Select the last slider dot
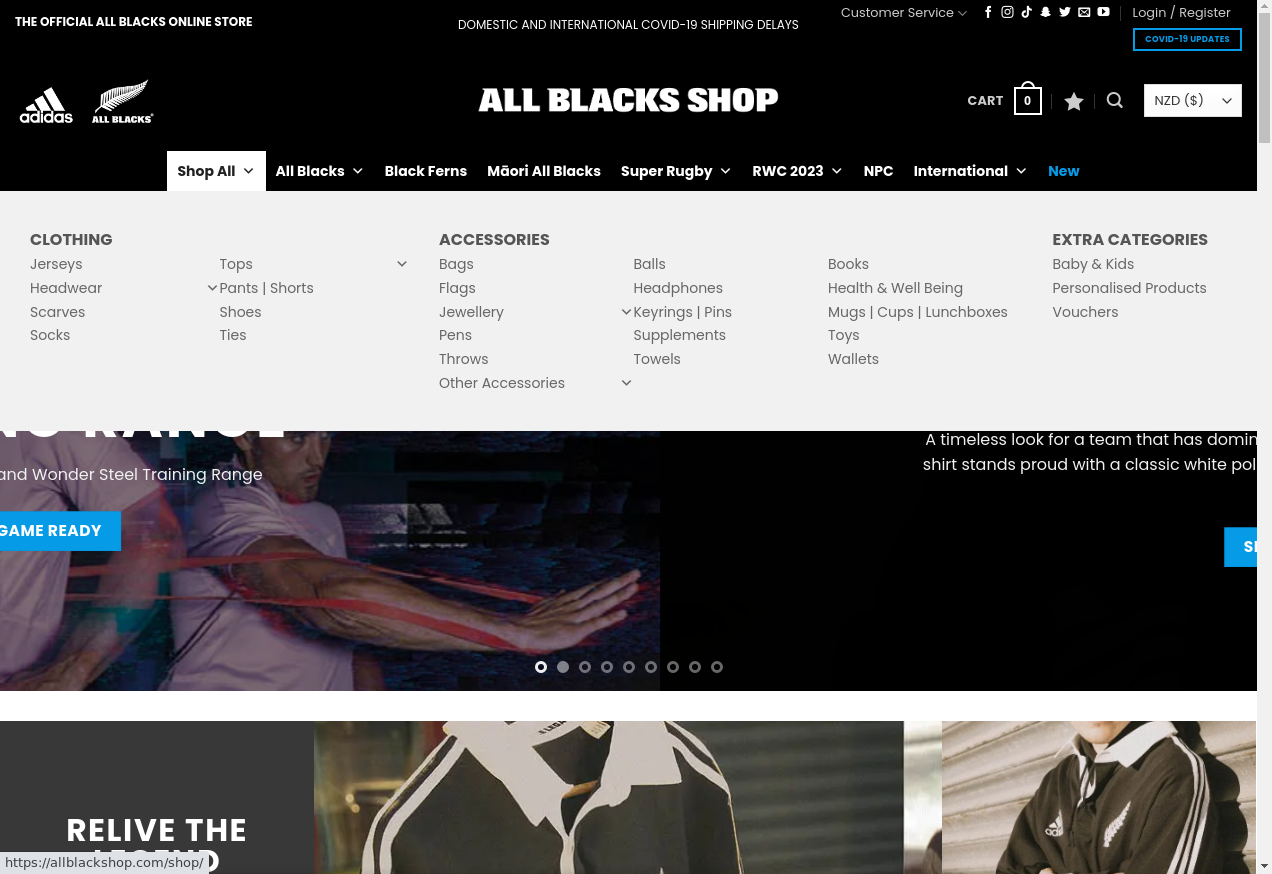This screenshot has width=1272, height=874. (x=717, y=667)
